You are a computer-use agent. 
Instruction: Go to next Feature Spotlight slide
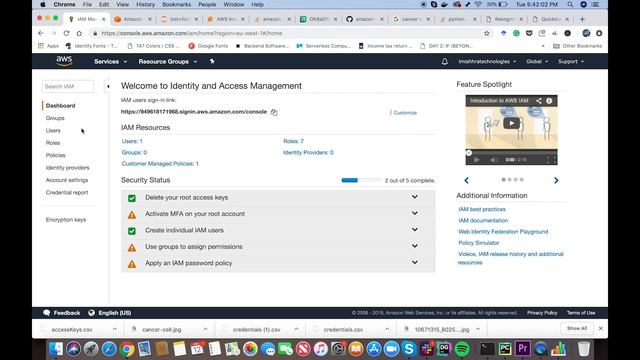coord(556,180)
